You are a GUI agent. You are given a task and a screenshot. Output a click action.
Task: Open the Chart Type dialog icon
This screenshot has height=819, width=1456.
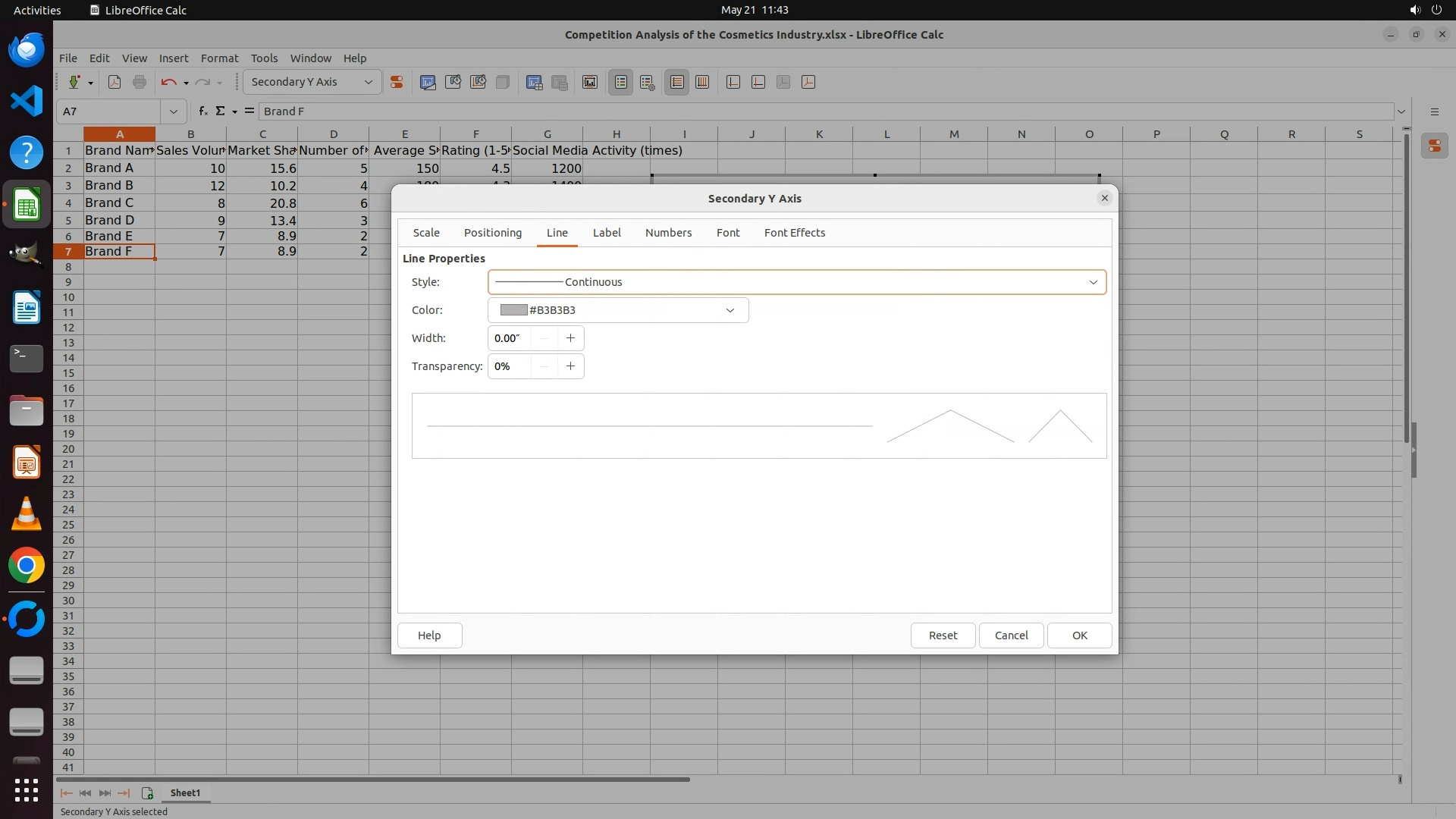click(x=428, y=82)
